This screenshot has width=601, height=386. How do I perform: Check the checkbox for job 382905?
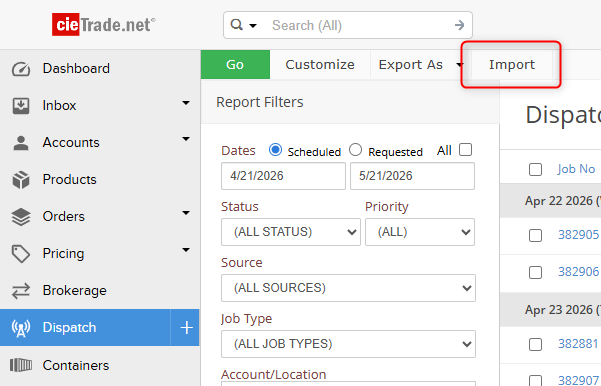point(535,235)
